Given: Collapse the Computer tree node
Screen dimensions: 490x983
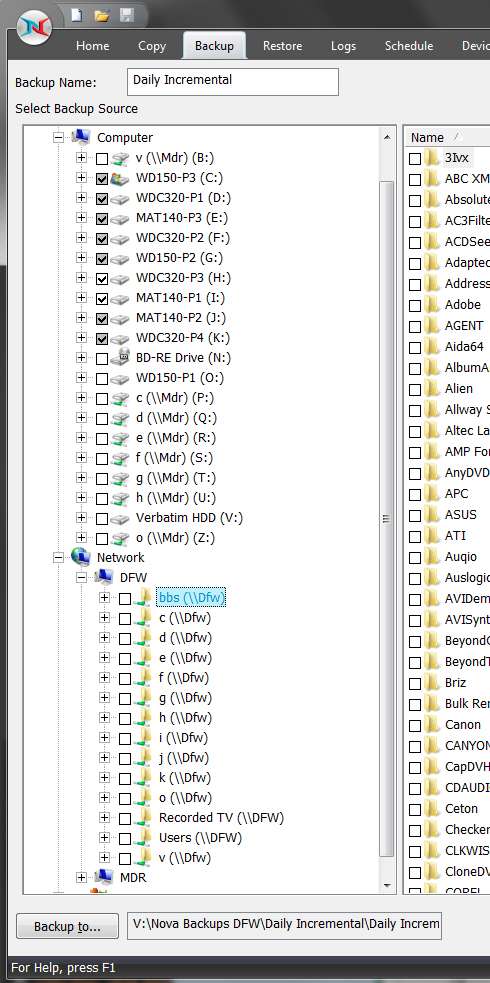Looking at the screenshot, I should (x=59, y=138).
